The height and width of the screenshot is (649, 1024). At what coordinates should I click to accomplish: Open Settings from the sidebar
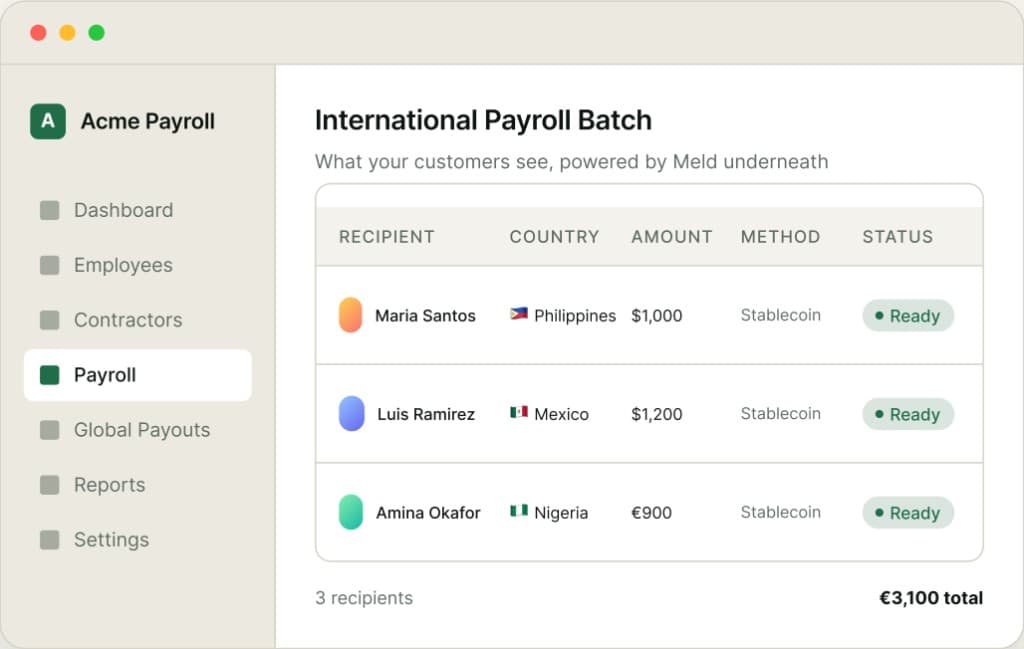138,539
